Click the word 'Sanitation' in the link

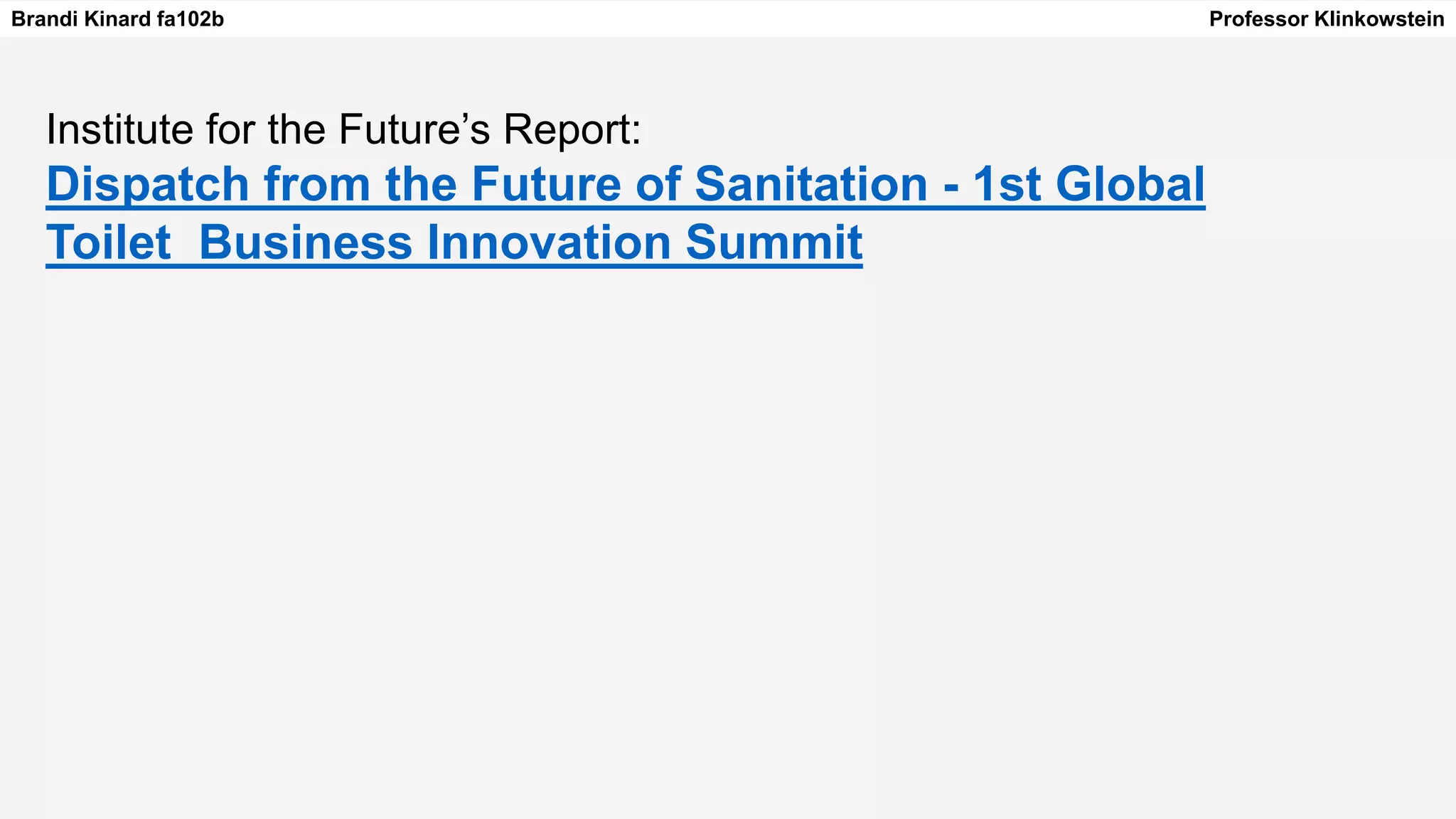[811, 184]
